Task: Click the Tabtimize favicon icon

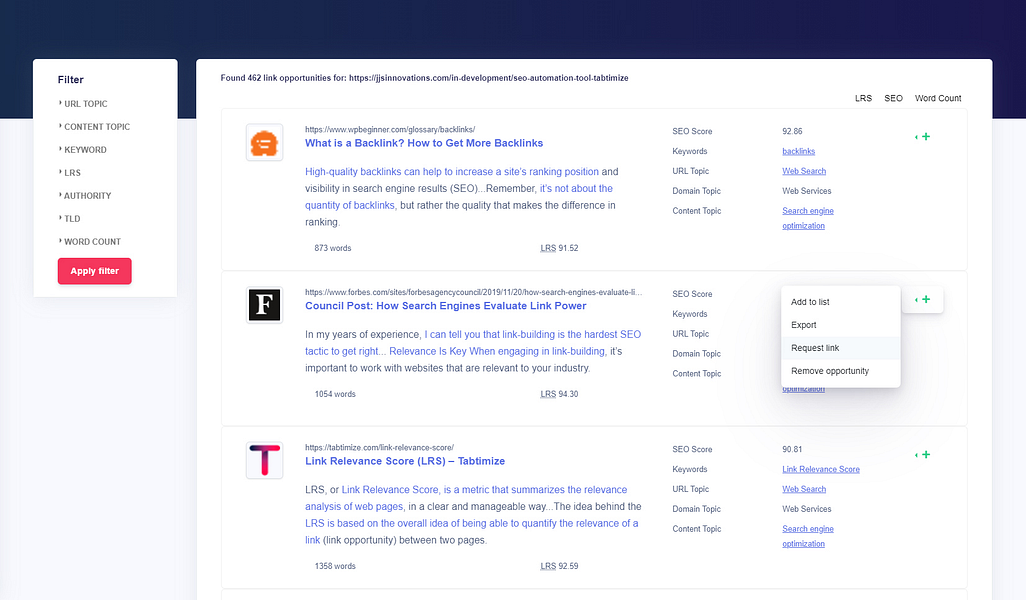Action: pyautogui.click(x=263, y=460)
